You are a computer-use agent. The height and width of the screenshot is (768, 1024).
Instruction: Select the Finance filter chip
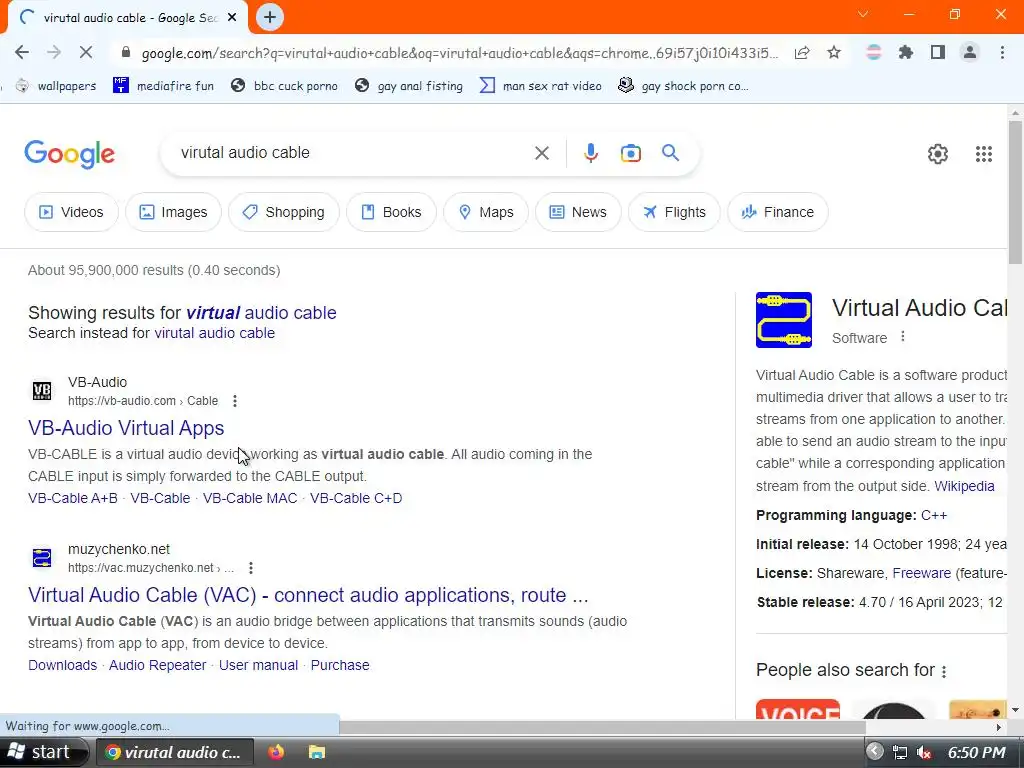pyautogui.click(x=777, y=212)
